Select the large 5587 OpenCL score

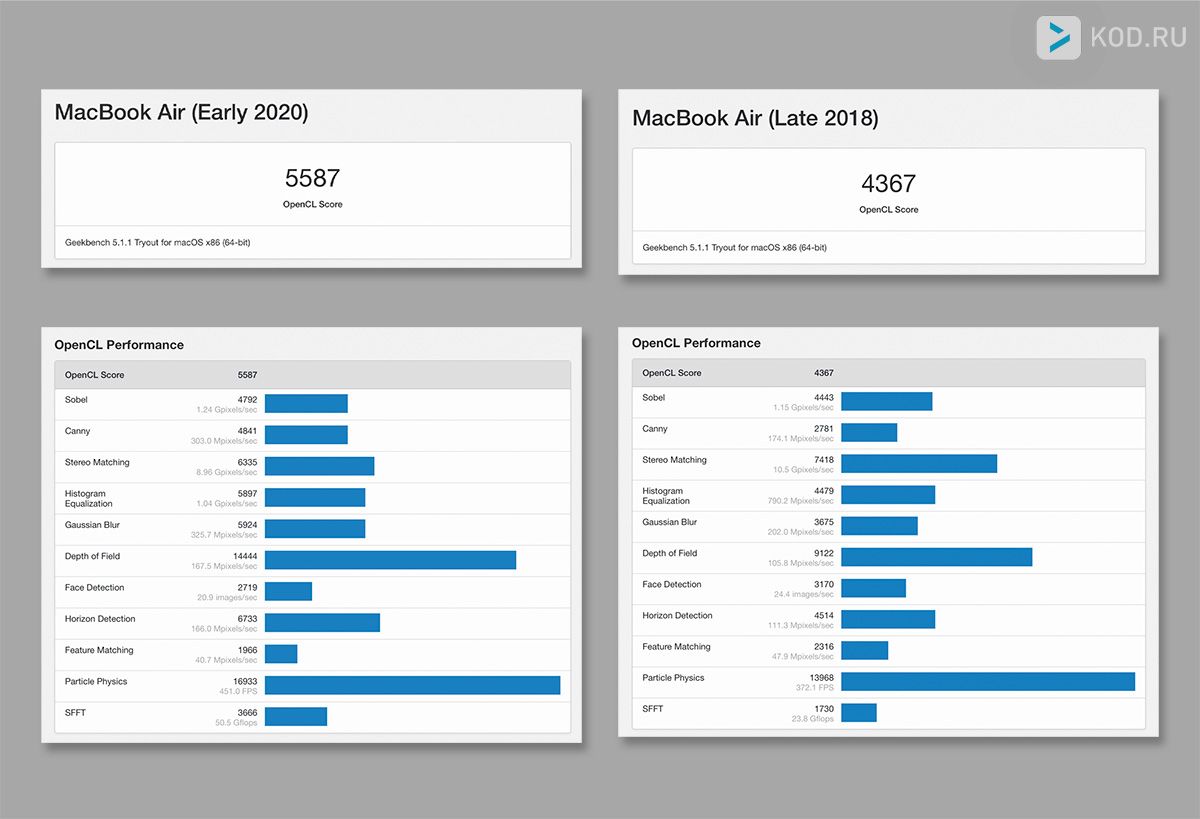(312, 178)
